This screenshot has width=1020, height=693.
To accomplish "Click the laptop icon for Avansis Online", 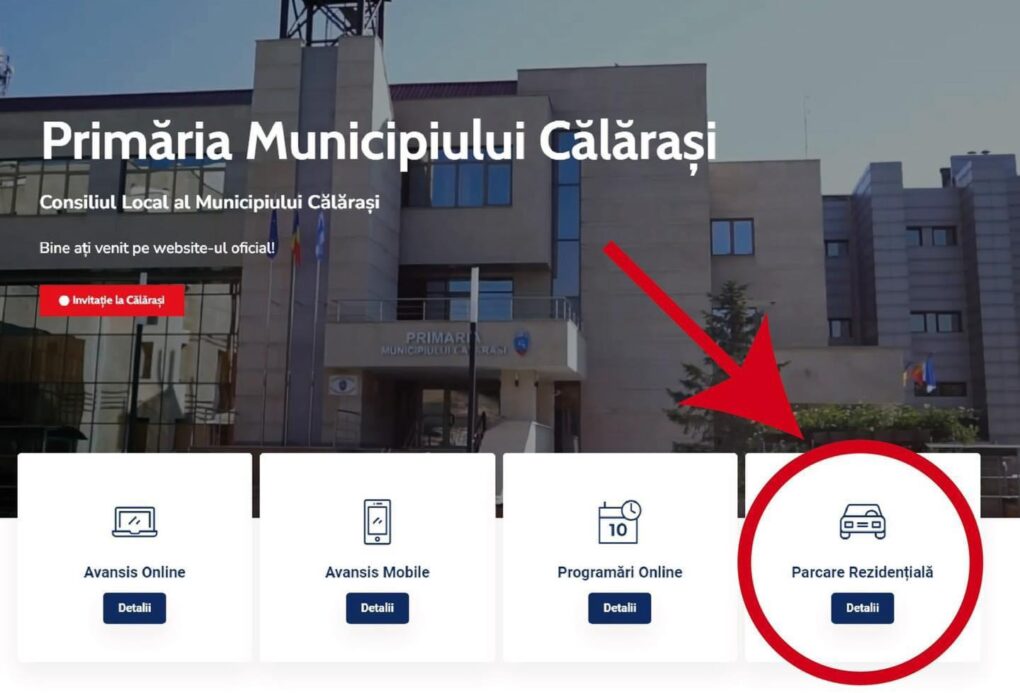I will 135,522.
